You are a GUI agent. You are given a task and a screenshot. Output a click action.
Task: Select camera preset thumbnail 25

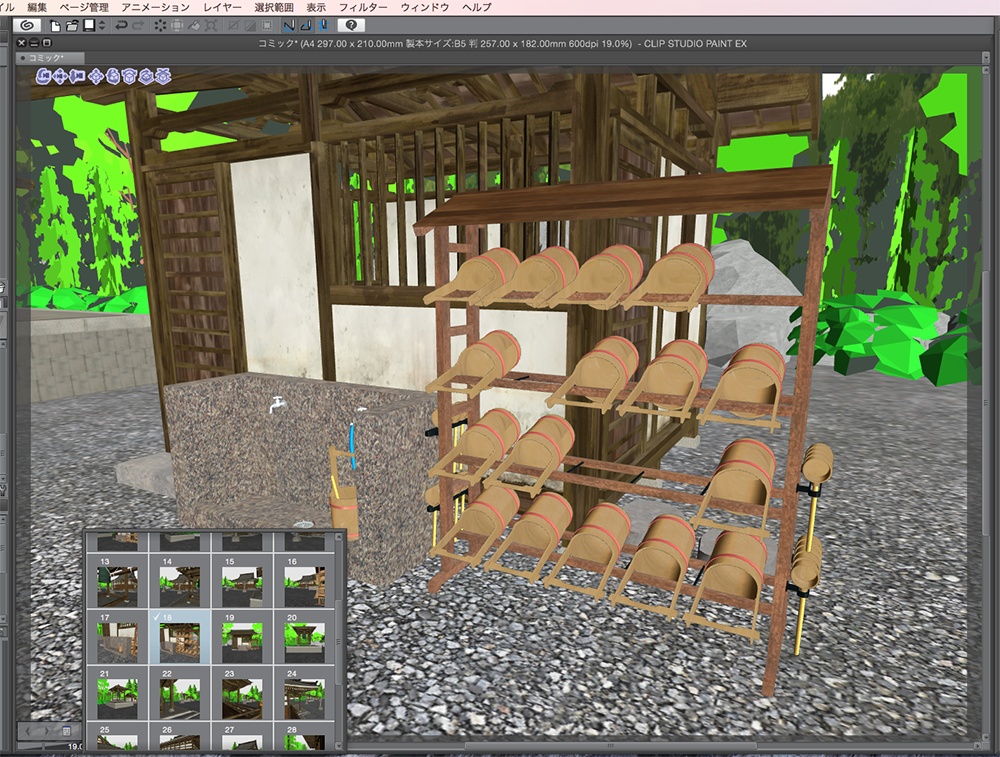coord(117,737)
